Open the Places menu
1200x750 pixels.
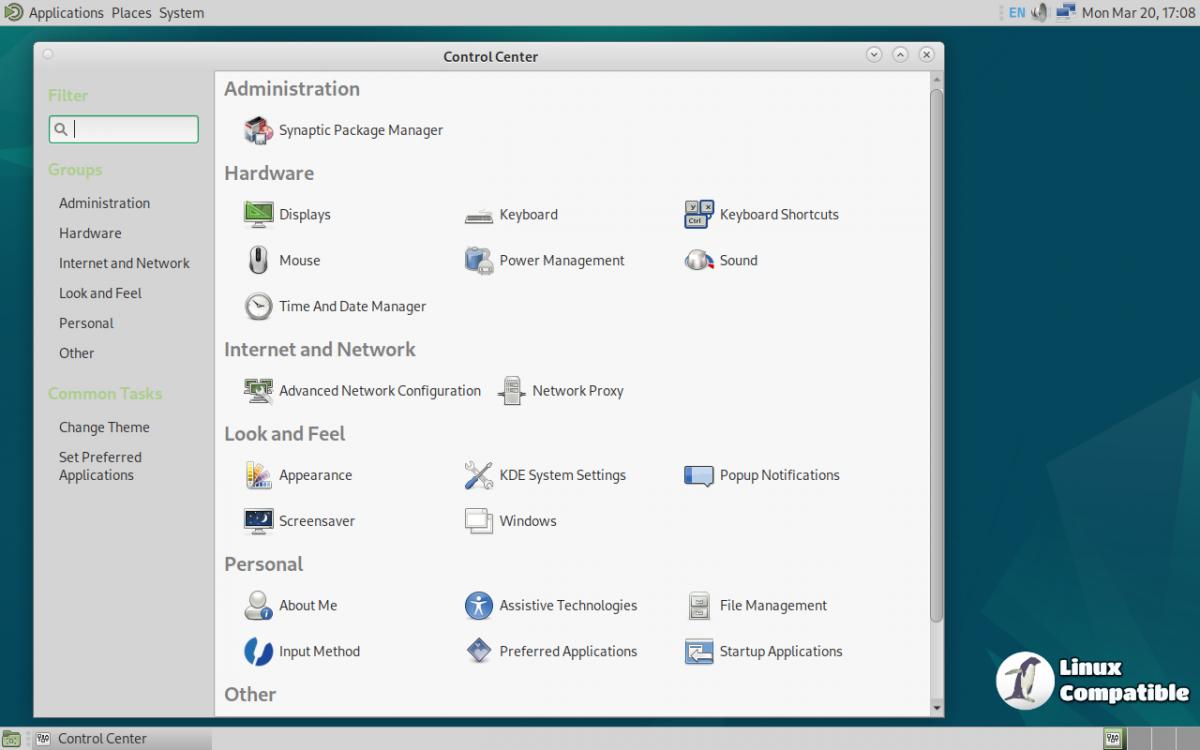tap(131, 13)
